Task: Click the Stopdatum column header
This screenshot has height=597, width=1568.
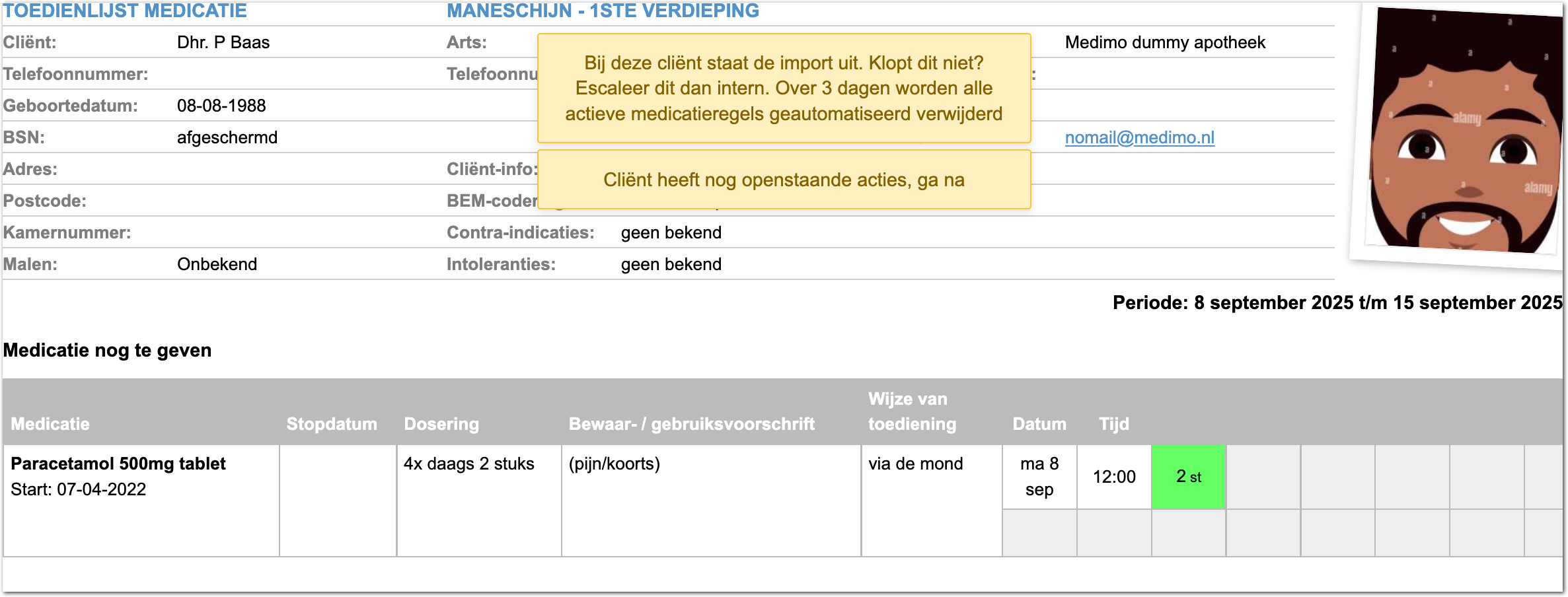Action: tap(332, 424)
